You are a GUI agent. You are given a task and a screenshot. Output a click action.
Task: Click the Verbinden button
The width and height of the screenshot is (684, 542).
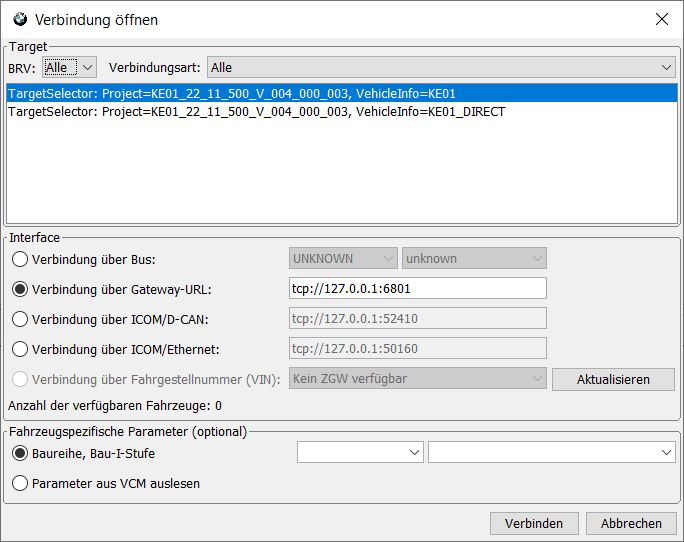[533, 523]
